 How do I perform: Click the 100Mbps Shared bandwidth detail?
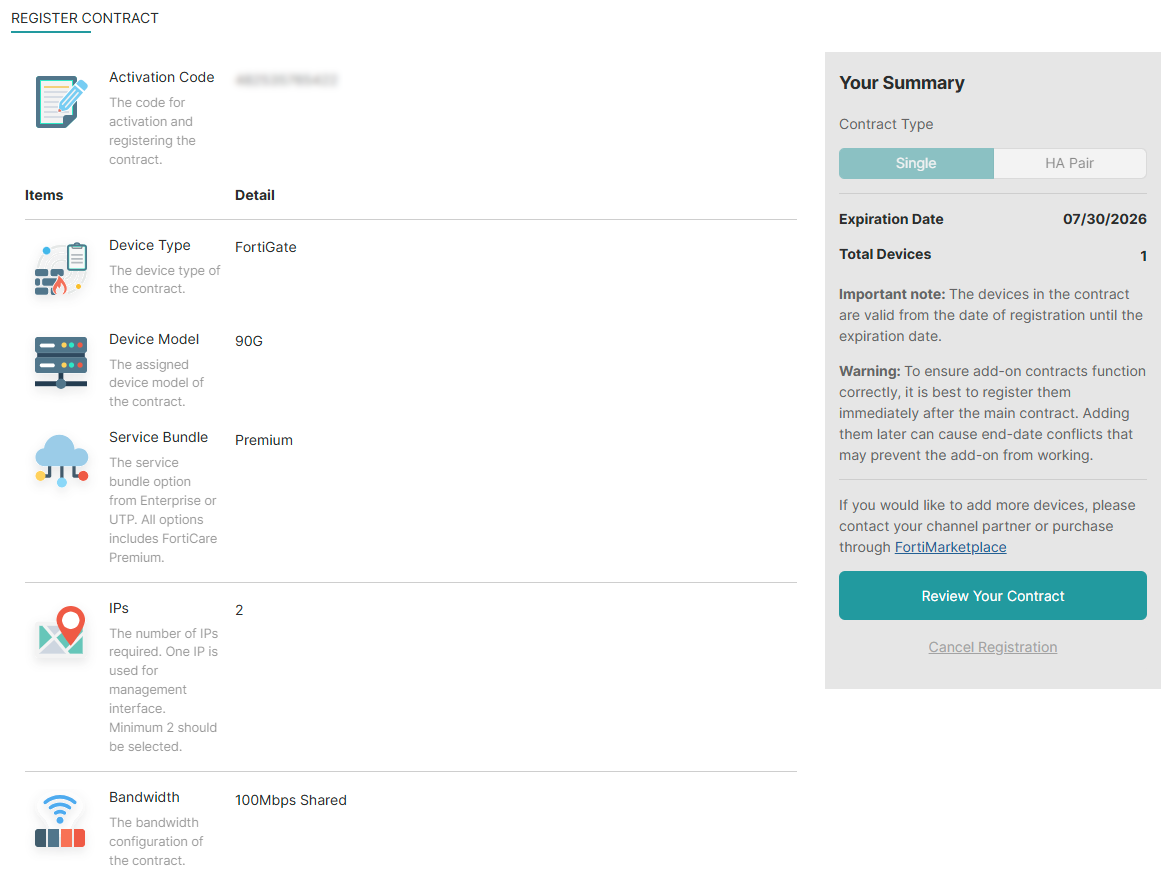tap(290, 800)
